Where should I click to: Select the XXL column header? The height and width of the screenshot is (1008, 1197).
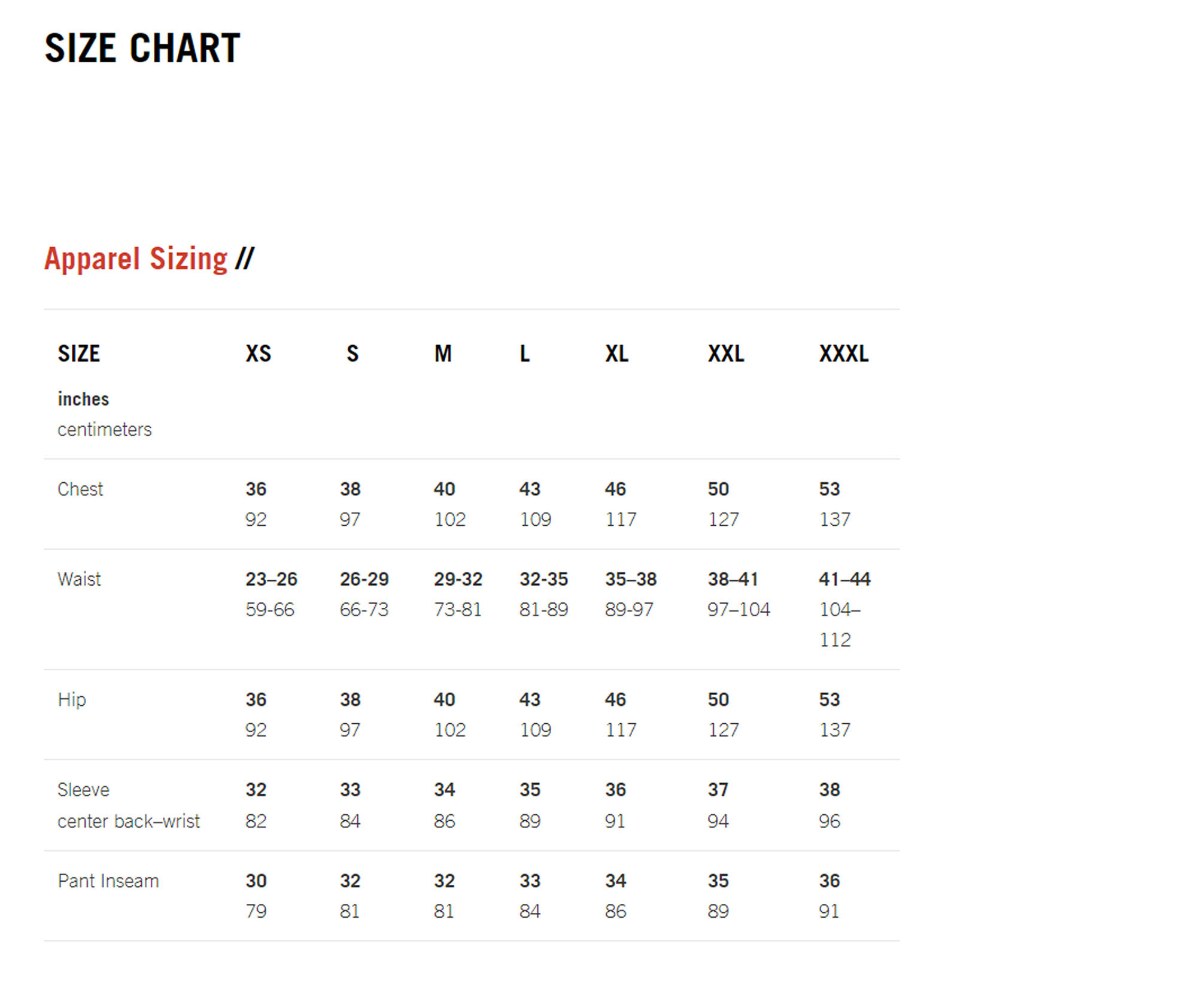(725, 354)
